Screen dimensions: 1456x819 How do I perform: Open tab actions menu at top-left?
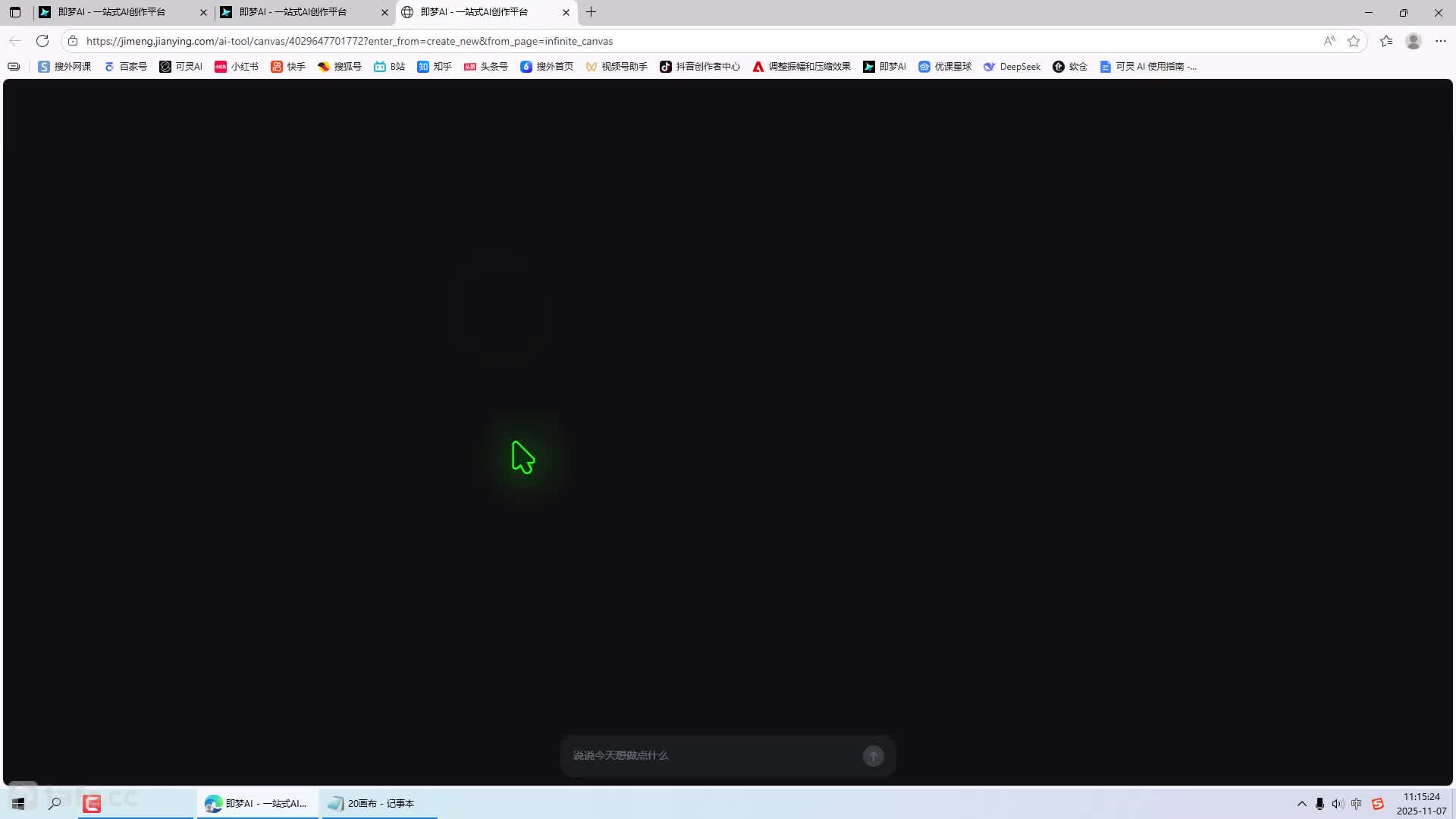(15, 12)
